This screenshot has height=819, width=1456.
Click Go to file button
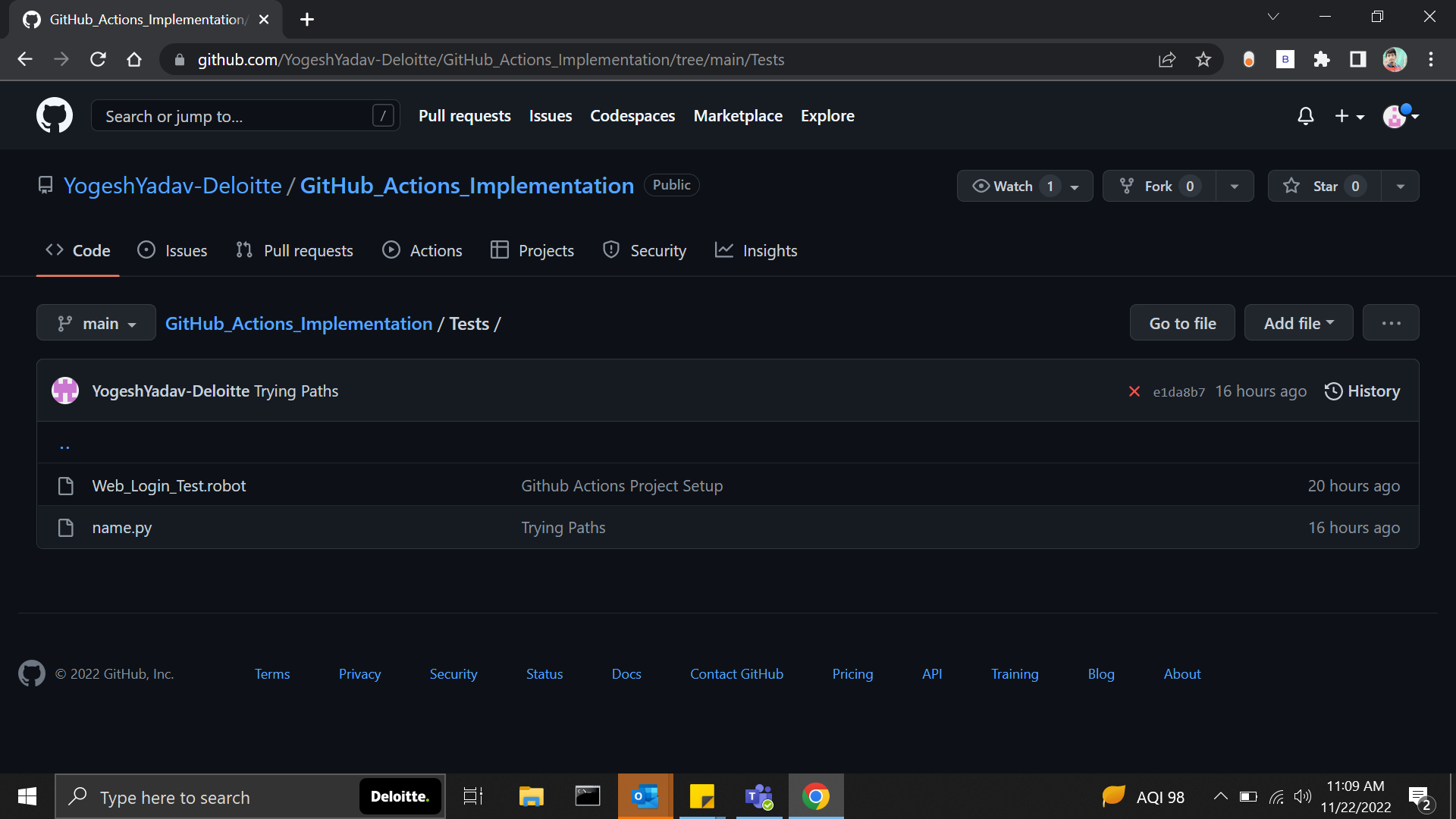click(x=1182, y=323)
